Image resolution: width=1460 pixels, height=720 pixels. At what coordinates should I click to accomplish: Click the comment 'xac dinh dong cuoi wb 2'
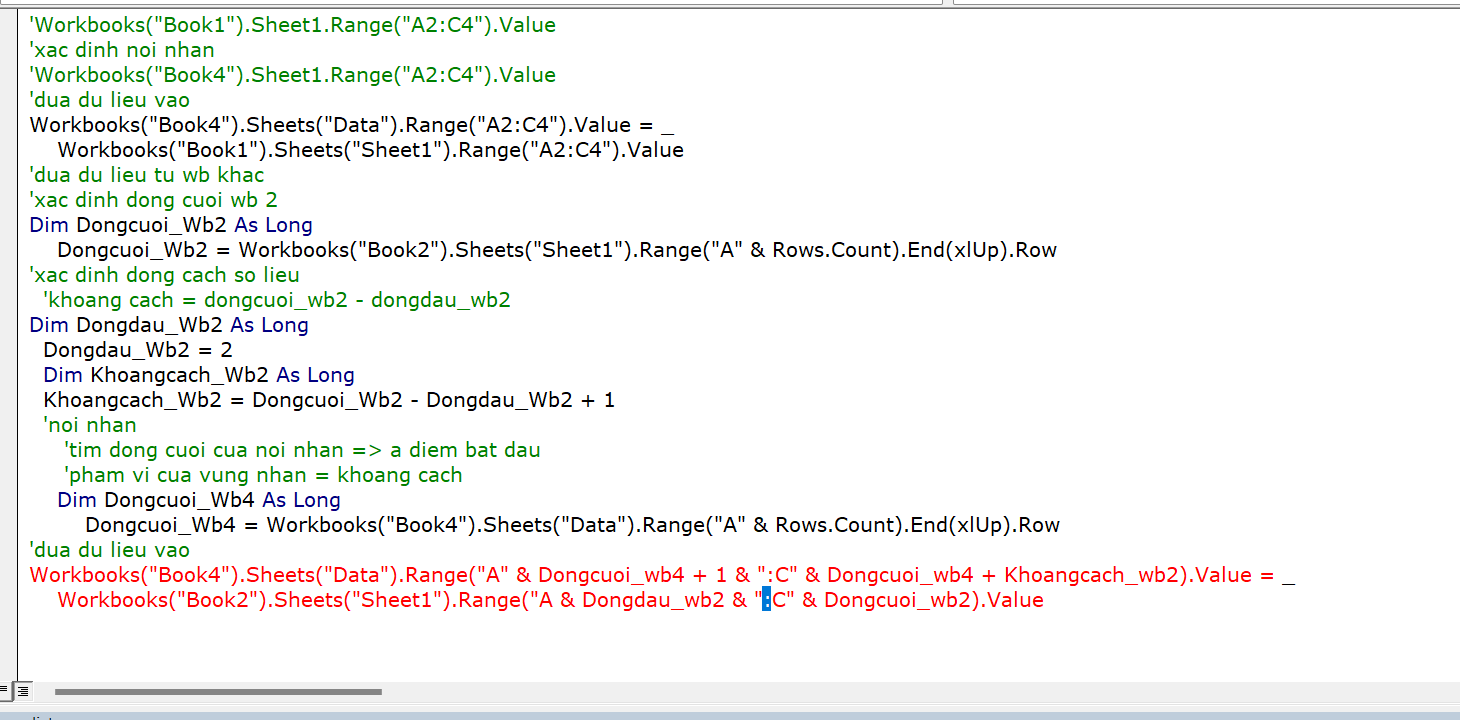[154, 200]
